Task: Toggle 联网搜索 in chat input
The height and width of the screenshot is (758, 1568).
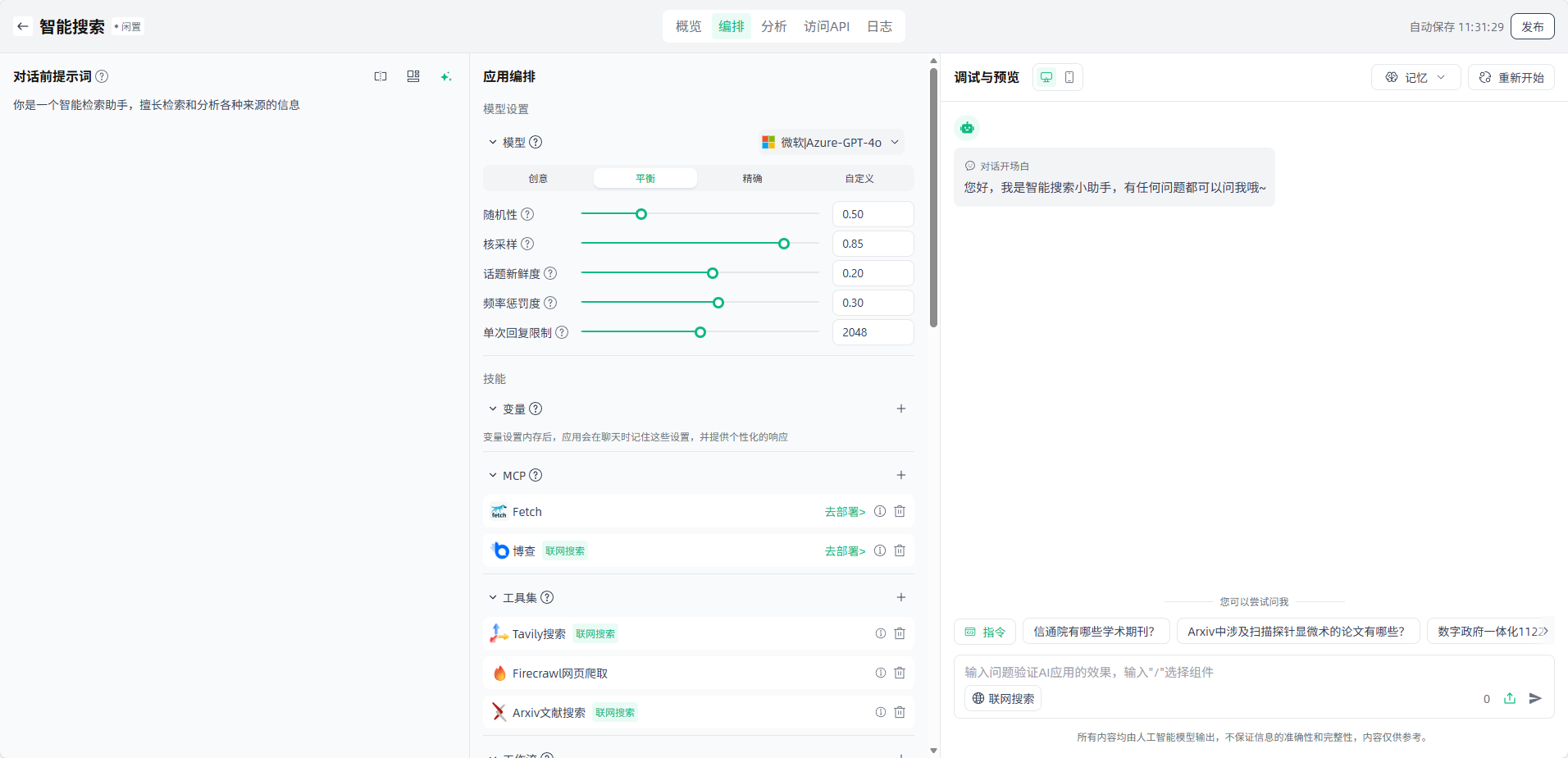Action: (x=1003, y=698)
